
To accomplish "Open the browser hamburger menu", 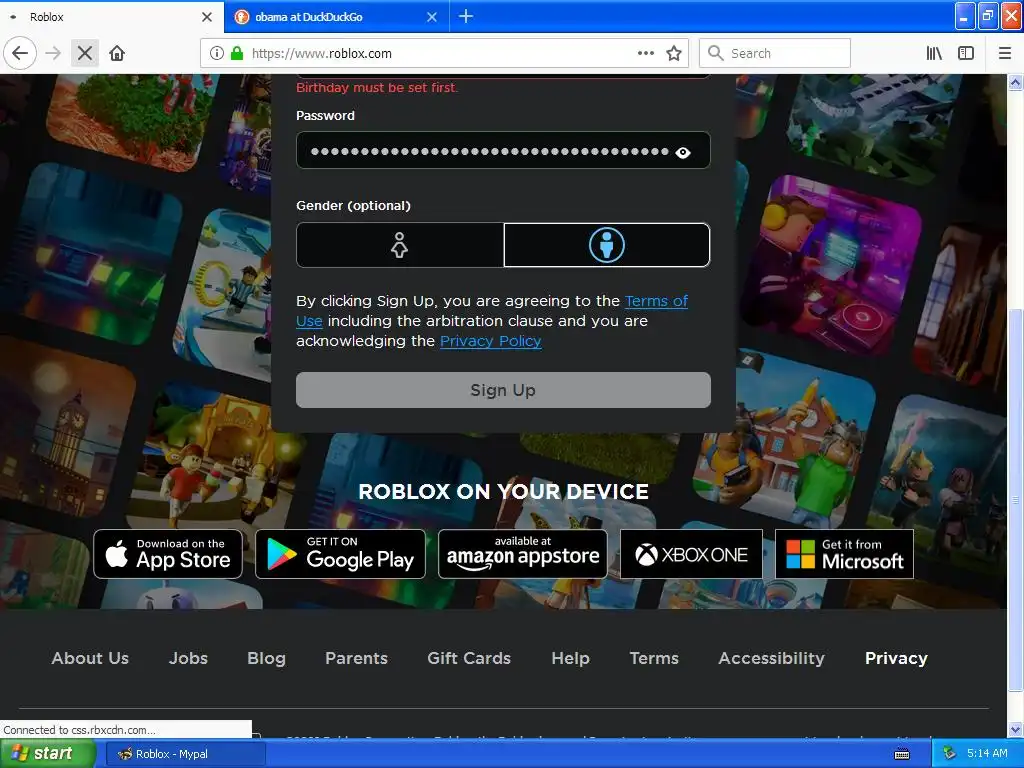I will click(x=1005, y=53).
